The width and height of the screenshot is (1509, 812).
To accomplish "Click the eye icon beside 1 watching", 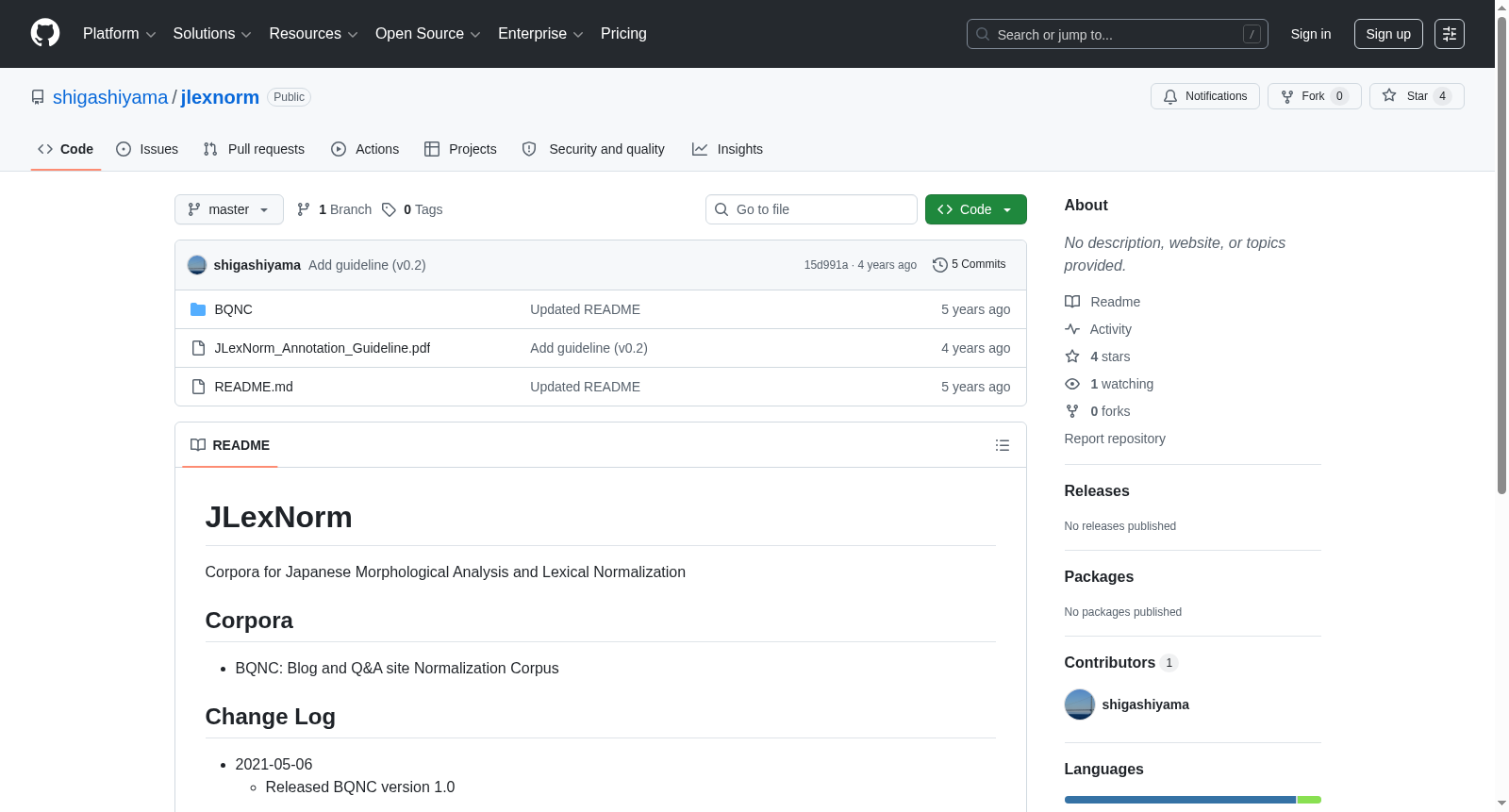I will click(x=1072, y=384).
